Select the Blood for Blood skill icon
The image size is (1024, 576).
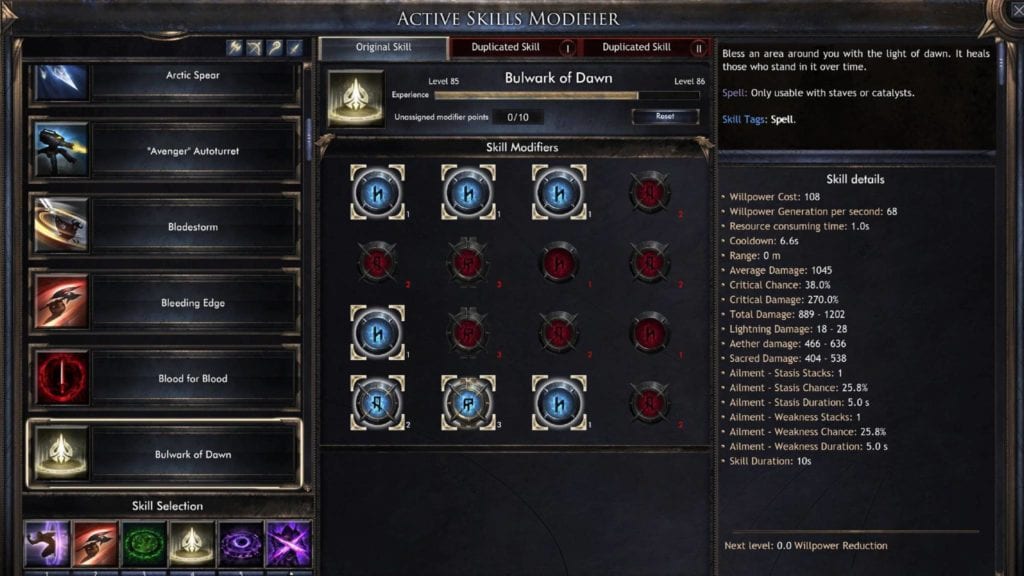(x=61, y=378)
